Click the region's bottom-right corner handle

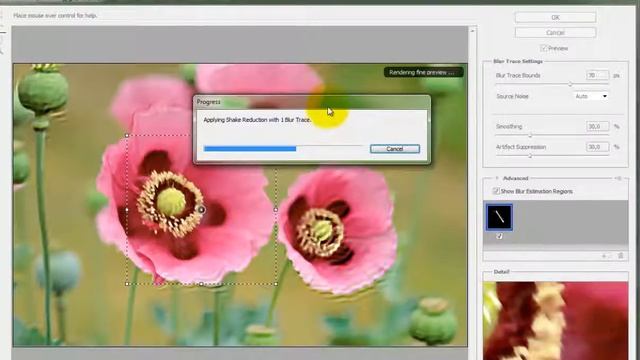pyautogui.click(x=276, y=284)
